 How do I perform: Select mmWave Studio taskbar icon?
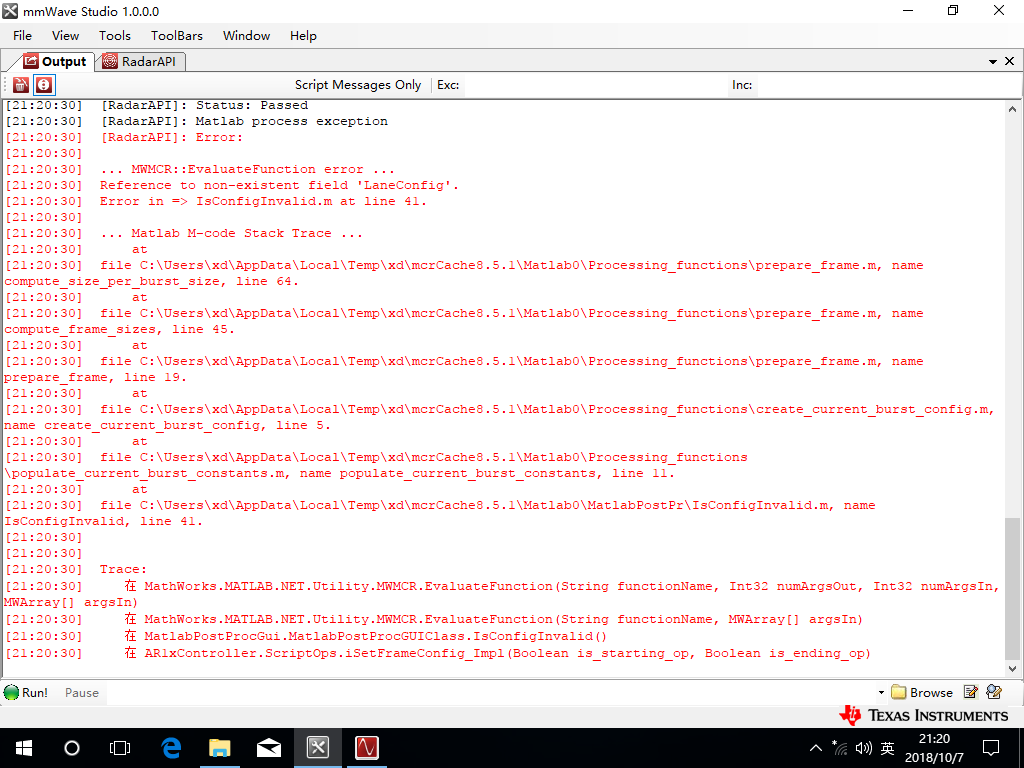(317, 748)
